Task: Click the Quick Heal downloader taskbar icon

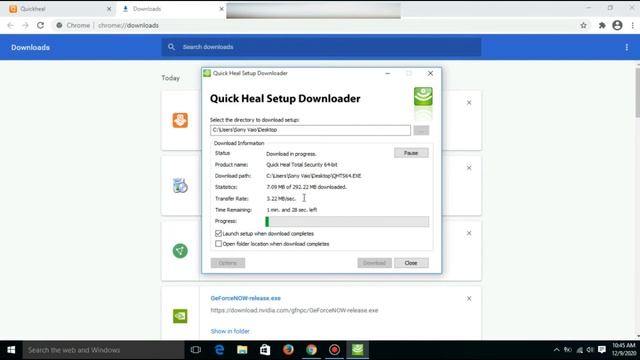Action: (358, 350)
